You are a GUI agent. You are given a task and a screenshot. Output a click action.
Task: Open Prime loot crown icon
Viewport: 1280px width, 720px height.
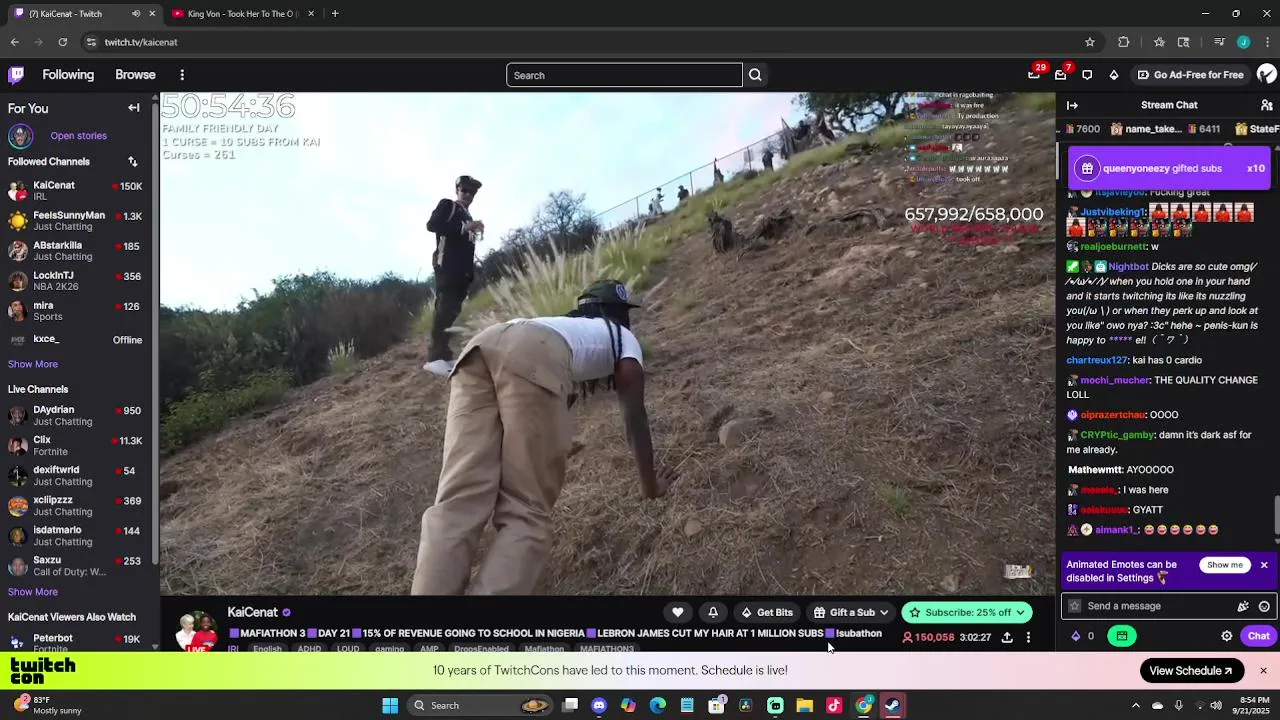point(1034,75)
